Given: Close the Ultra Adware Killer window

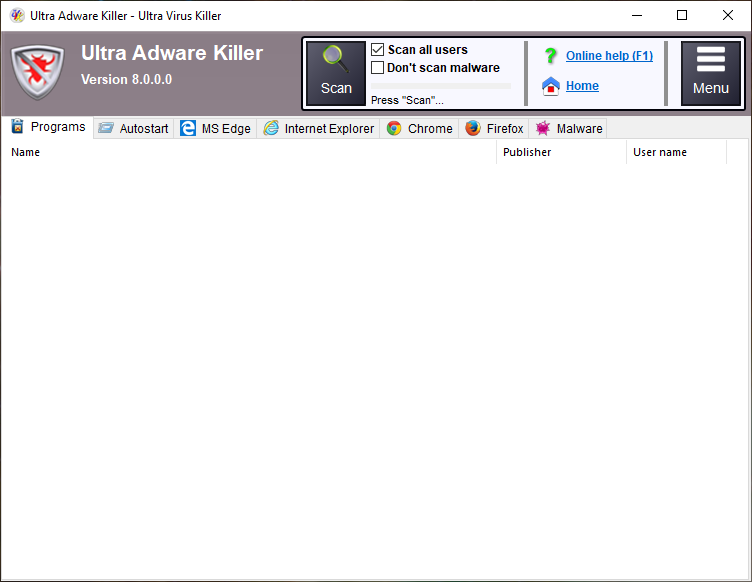Looking at the screenshot, I should (728, 15).
